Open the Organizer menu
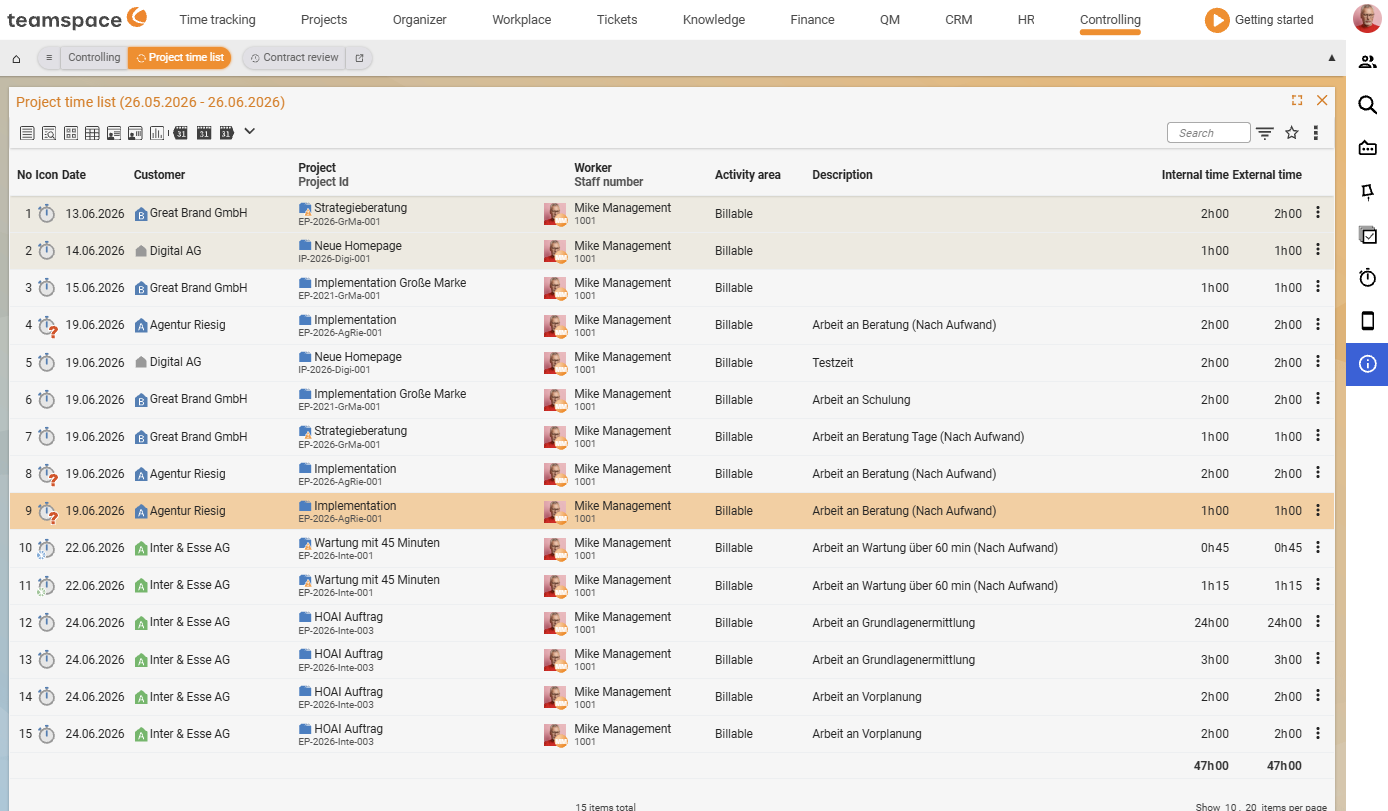Image resolution: width=1388 pixels, height=811 pixels. point(420,20)
